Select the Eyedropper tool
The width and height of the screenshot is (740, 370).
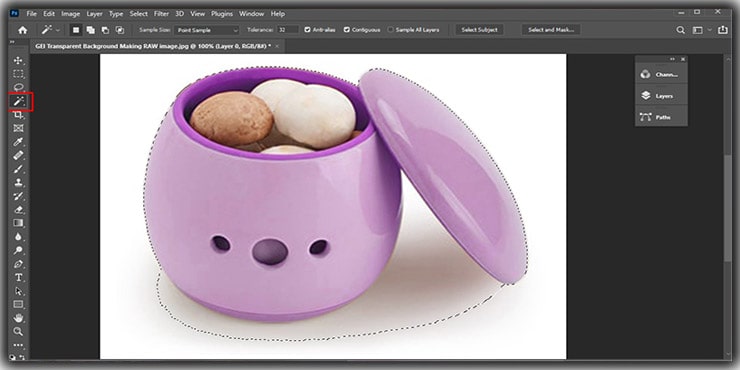pos(18,142)
